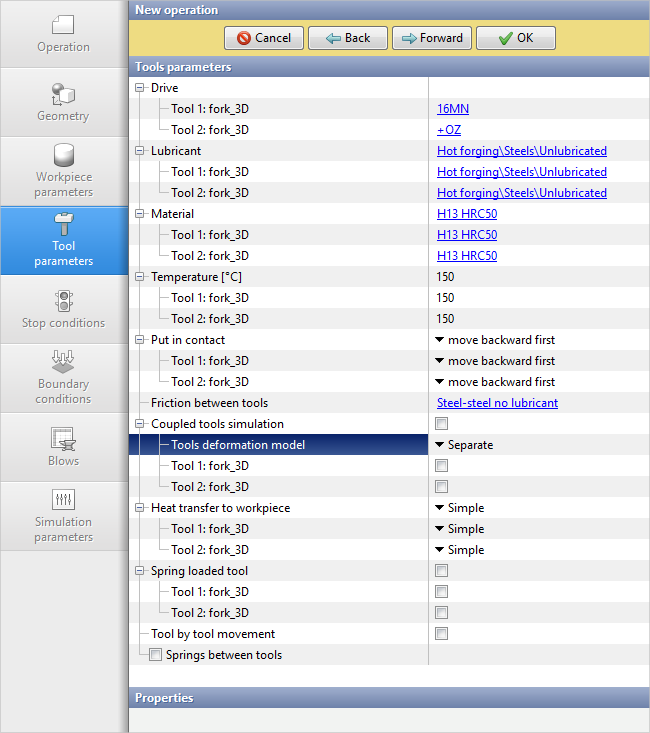Click Steel-steel no lubricant friction link
The image size is (650, 733).
497,403
